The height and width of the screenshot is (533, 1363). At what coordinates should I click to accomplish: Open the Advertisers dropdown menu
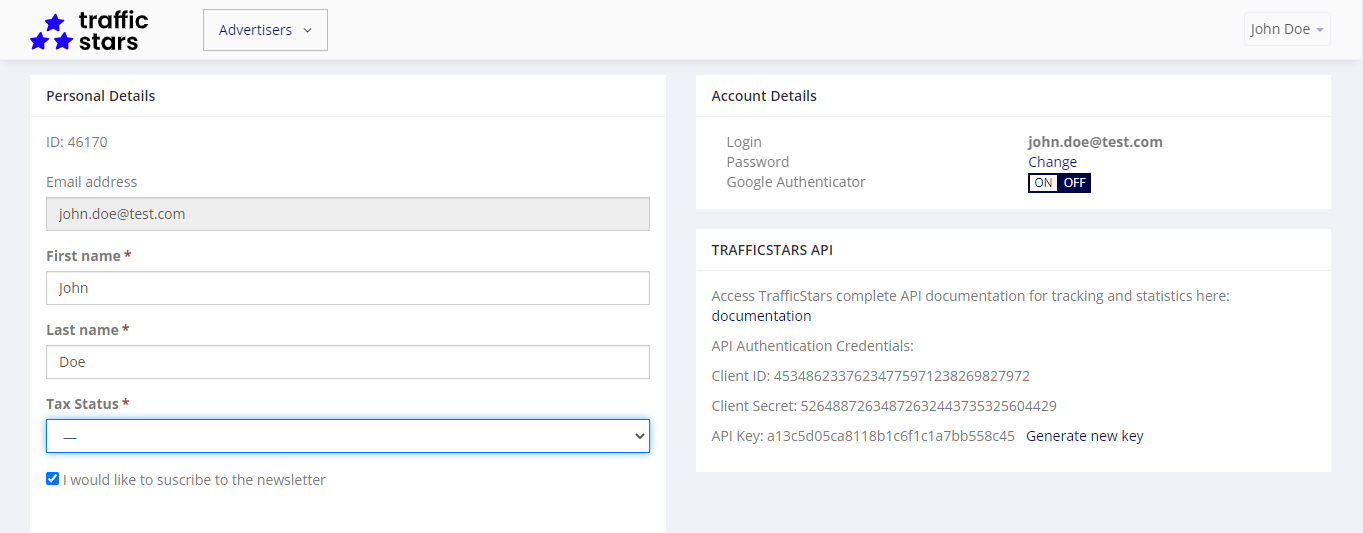pos(265,30)
